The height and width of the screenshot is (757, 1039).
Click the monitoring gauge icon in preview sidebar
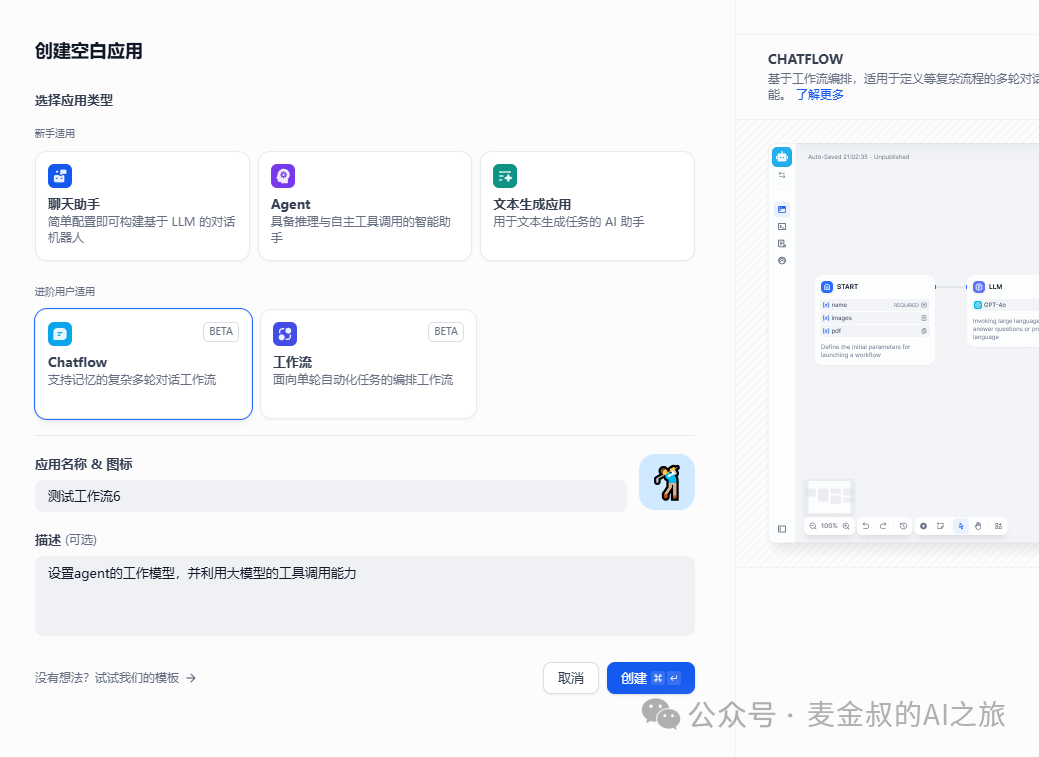tap(782, 261)
